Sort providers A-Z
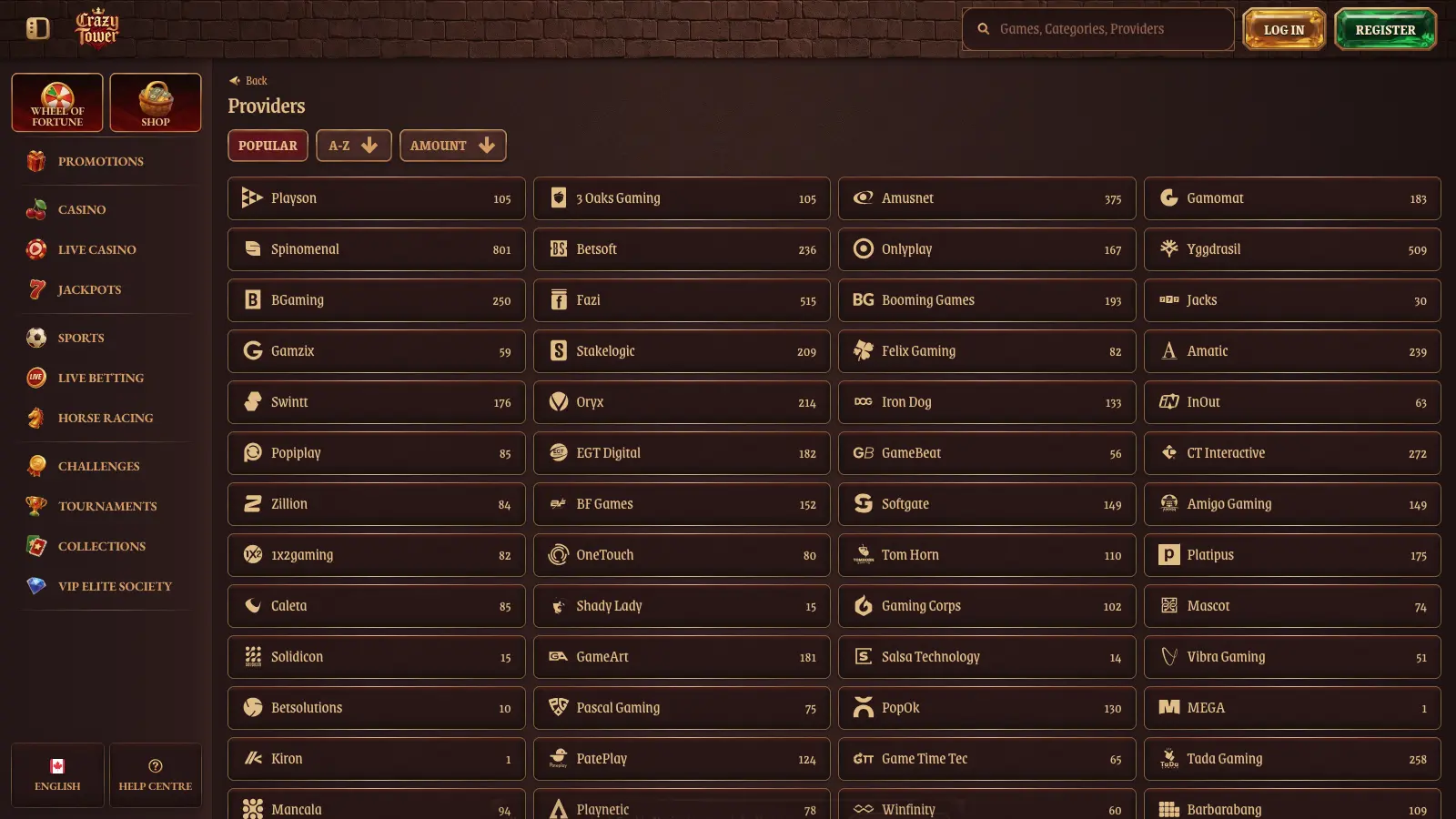This screenshot has width=1456, height=819. pos(354,146)
